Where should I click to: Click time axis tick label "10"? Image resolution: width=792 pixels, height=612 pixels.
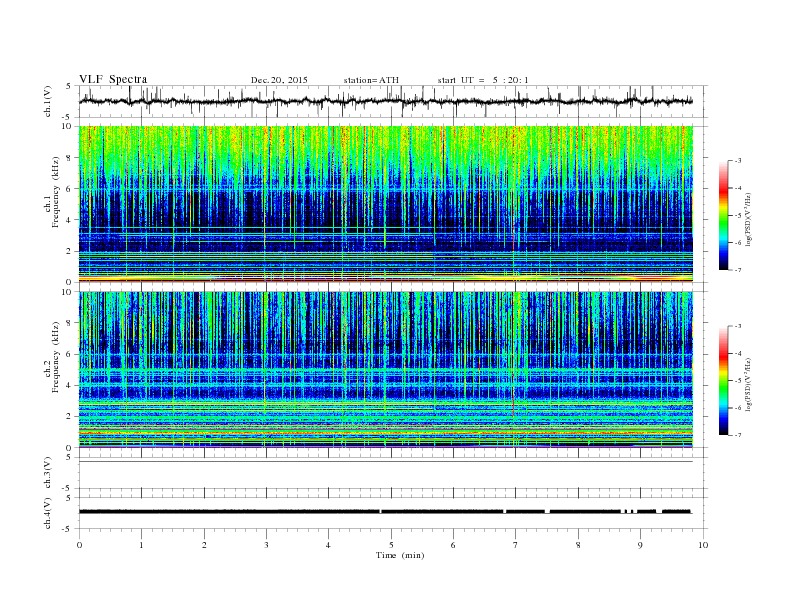click(703, 545)
